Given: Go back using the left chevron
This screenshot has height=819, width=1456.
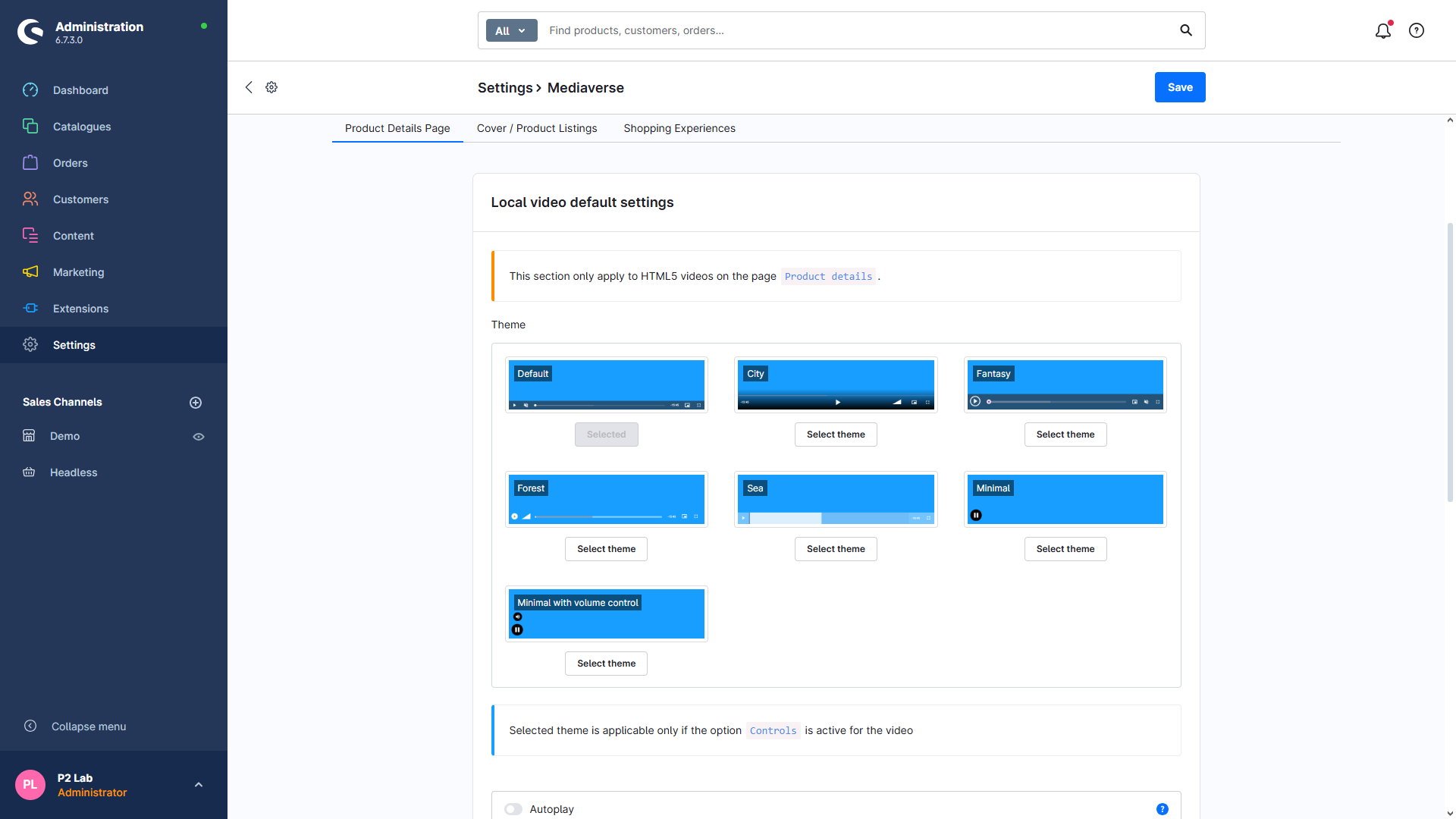Looking at the screenshot, I should tap(249, 87).
